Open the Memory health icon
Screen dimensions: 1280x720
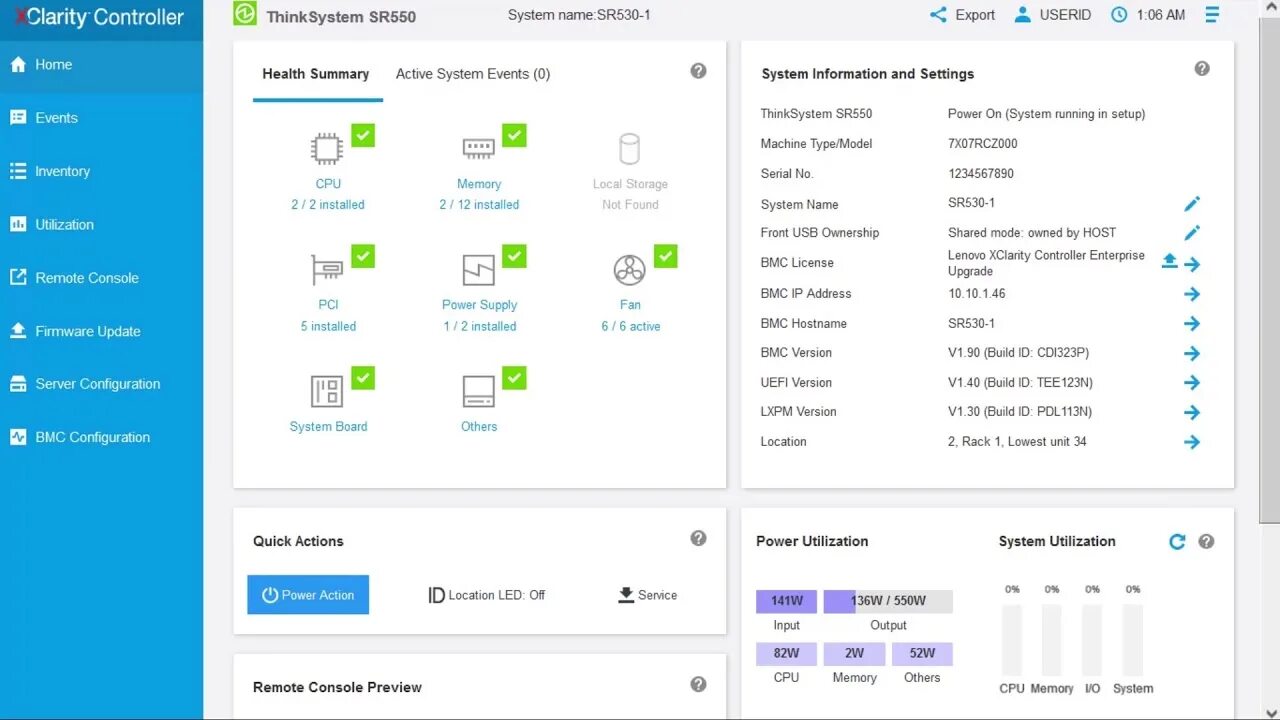click(478, 149)
